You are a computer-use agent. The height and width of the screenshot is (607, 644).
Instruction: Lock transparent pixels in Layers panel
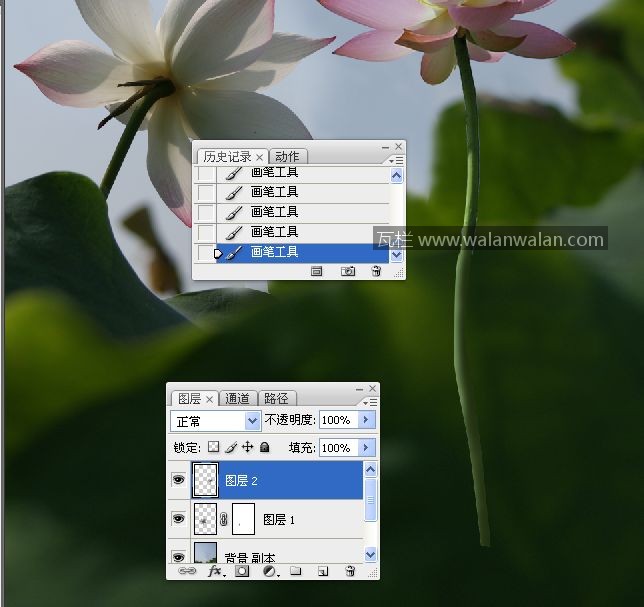click(x=213, y=447)
